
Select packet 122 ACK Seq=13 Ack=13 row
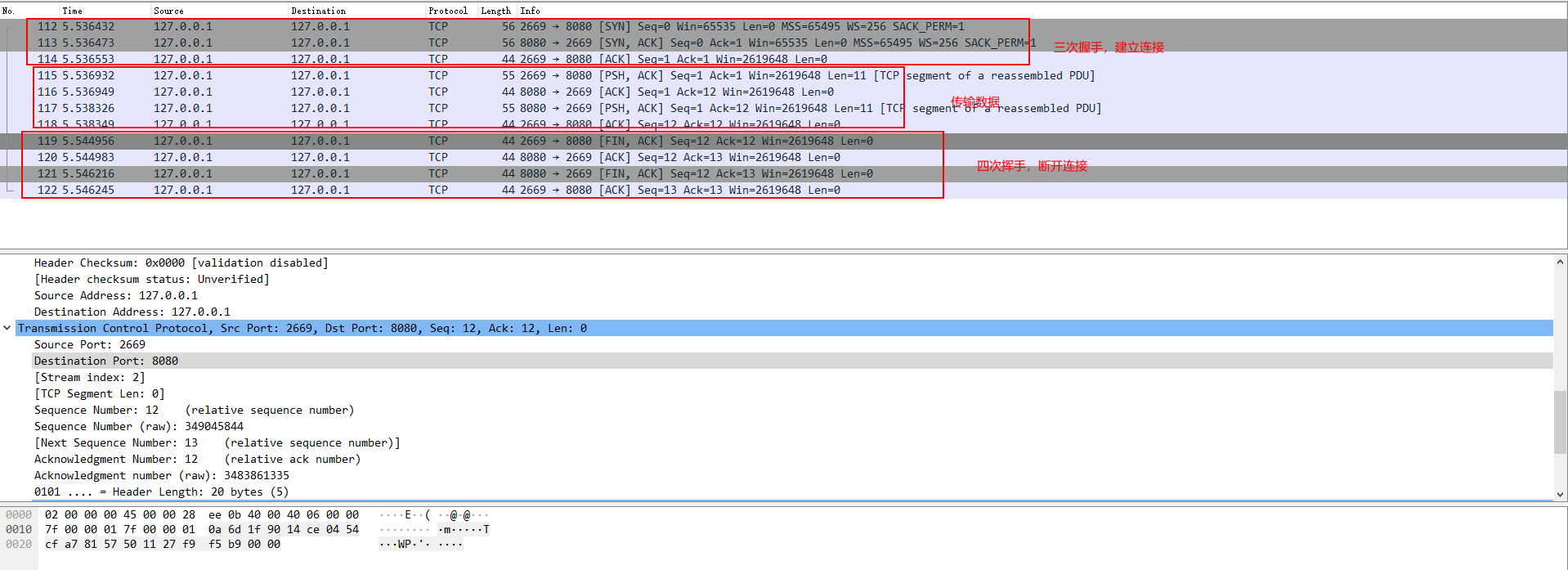click(783, 190)
